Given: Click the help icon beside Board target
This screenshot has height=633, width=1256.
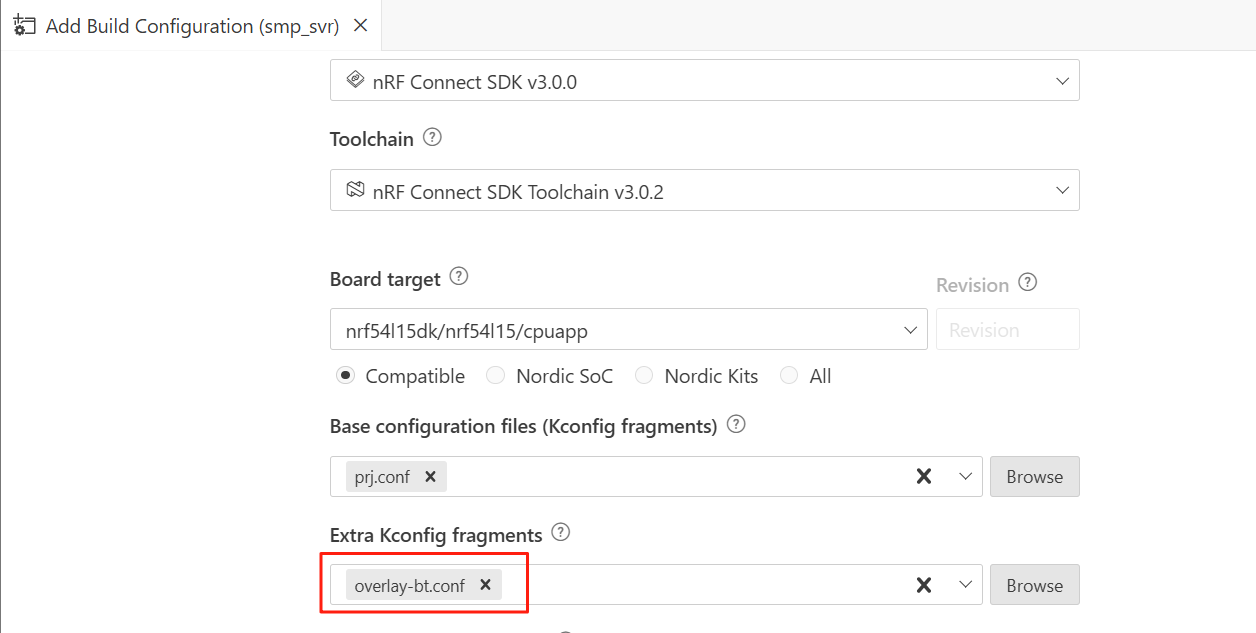Looking at the screenshot, I should click(459, 276).
